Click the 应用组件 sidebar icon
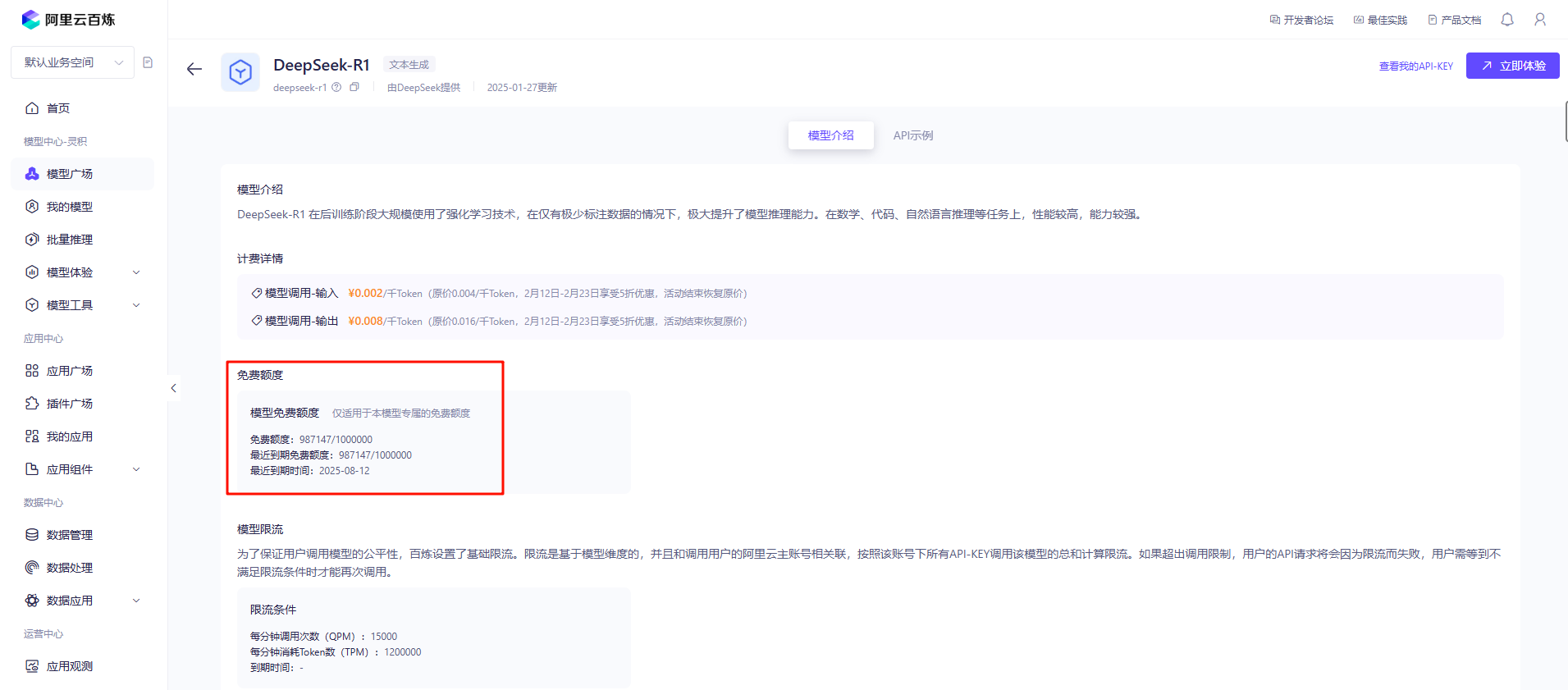Image resolution: width=1568 pixels, height=690 pixels. click(x=32, y=469)
